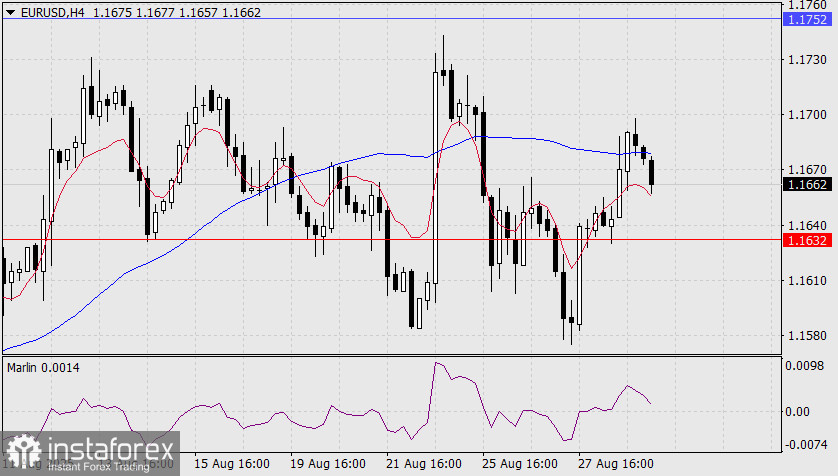Click the chart menu triangle beside EURUSD,H4
Screen dimensions: 838x476
click(x=10, y=12)
